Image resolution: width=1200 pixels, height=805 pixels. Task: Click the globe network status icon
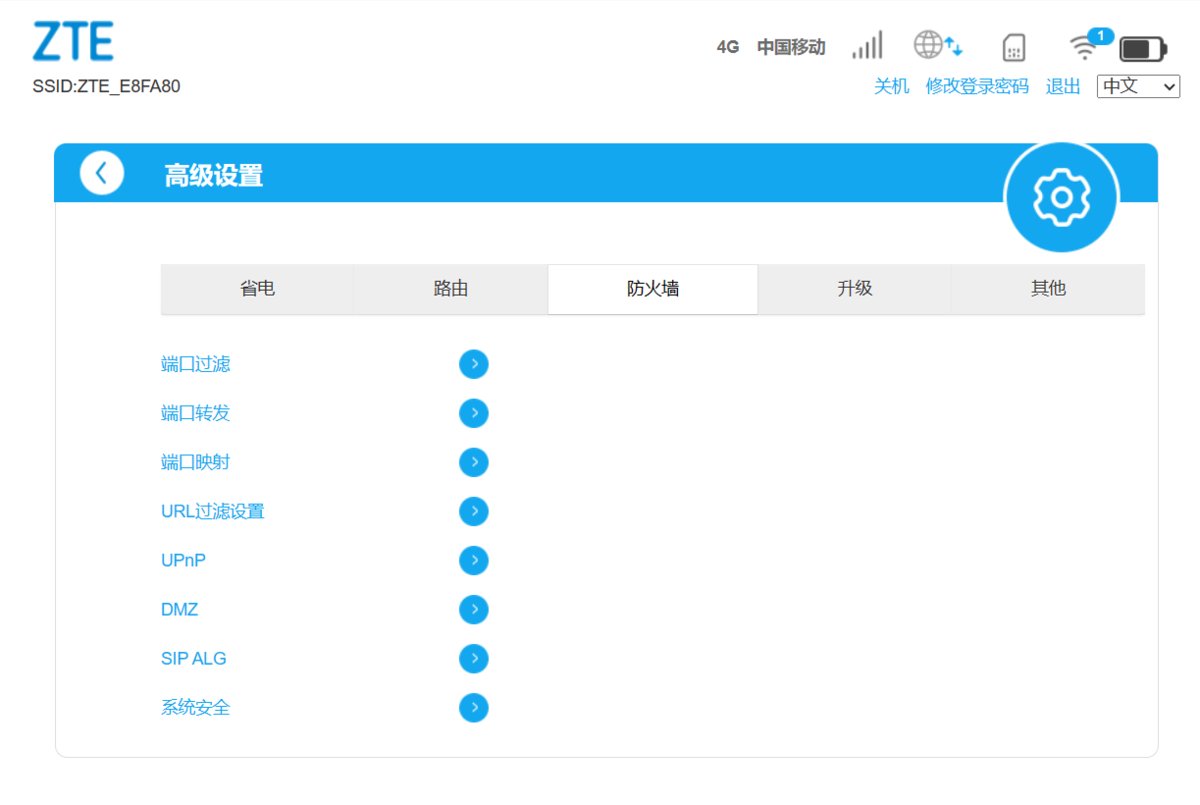938,45
